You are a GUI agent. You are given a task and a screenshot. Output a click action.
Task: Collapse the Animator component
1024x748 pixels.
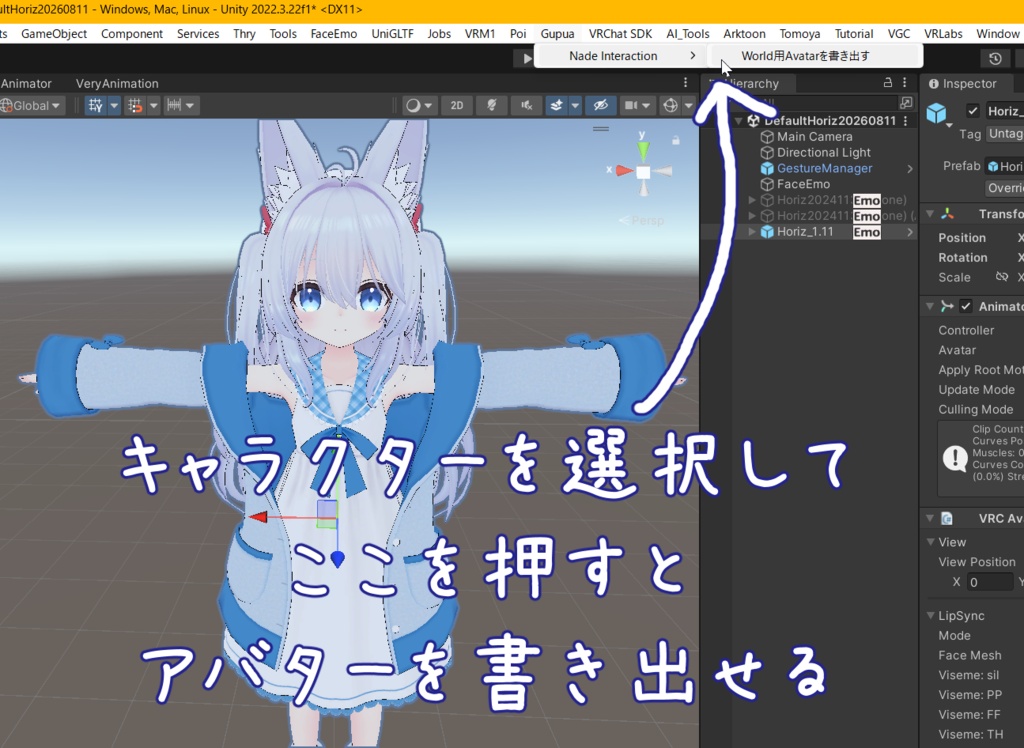(x=930, y=306)
